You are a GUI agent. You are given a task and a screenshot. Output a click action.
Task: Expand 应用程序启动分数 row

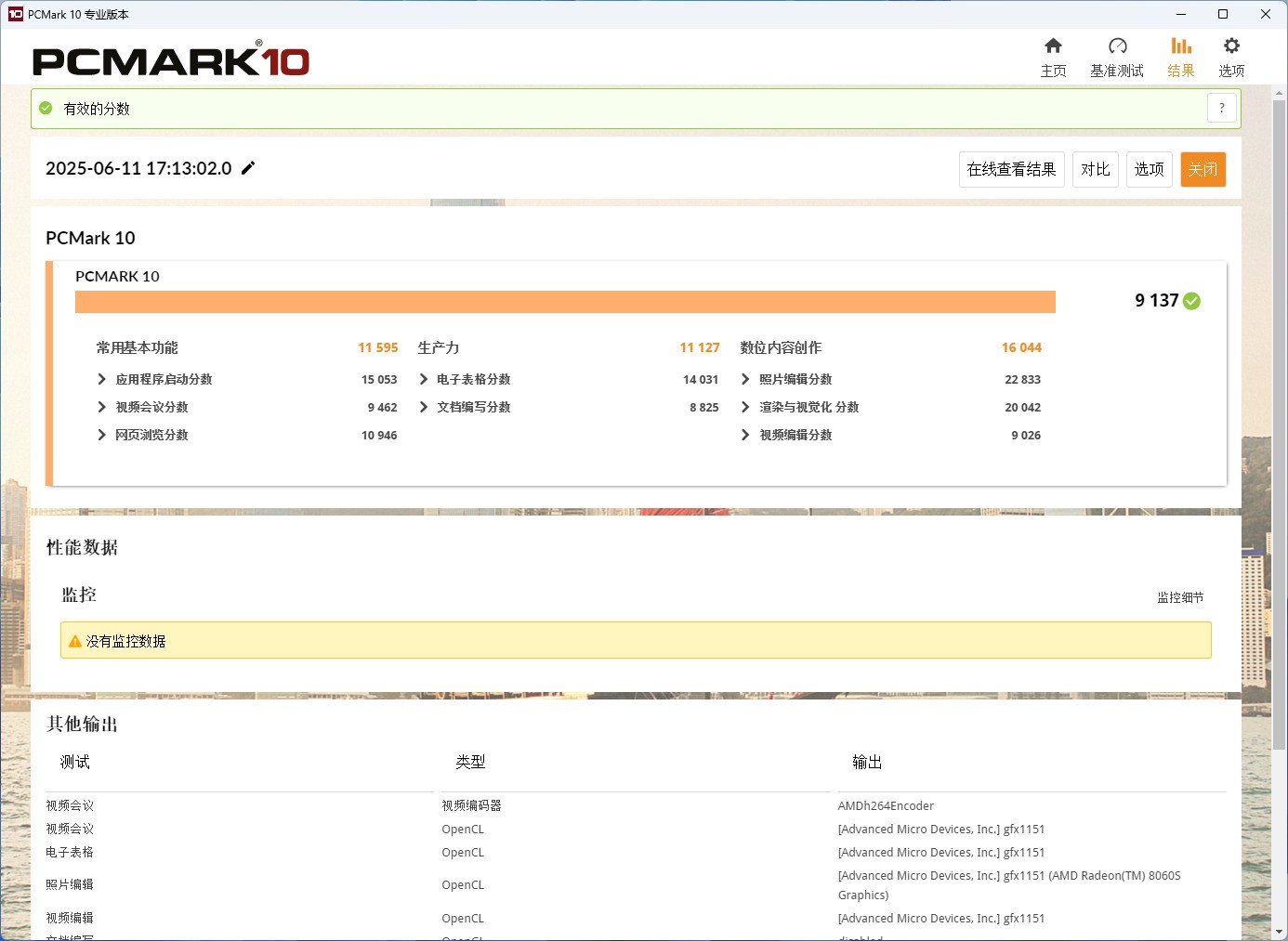coord(102,379)
